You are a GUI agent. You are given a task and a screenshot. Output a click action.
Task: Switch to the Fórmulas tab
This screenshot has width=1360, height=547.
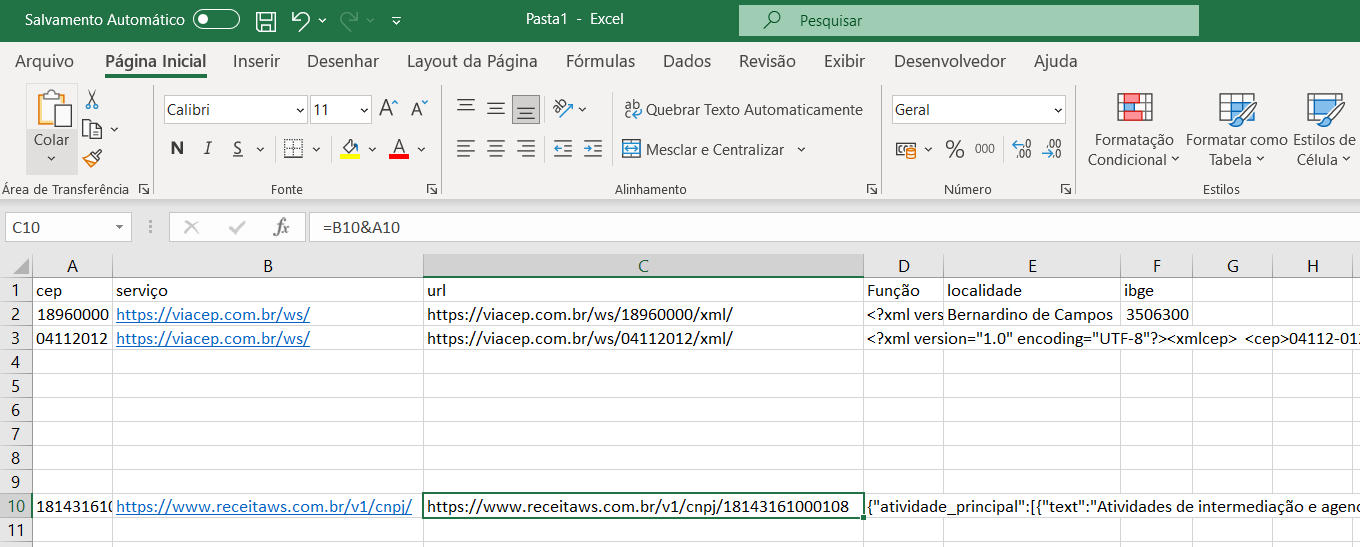(x=600, y=61)
